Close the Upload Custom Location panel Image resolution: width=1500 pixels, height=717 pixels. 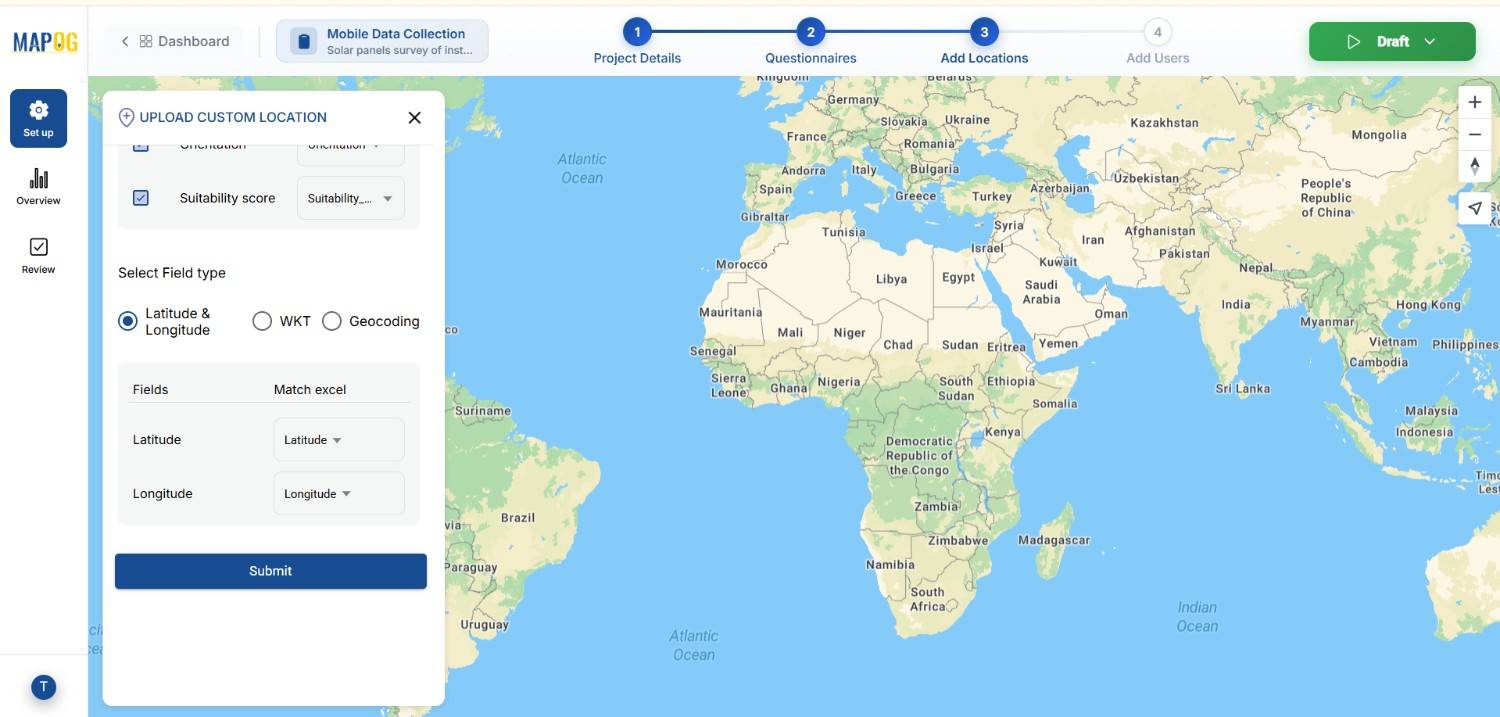pos(414,118)
